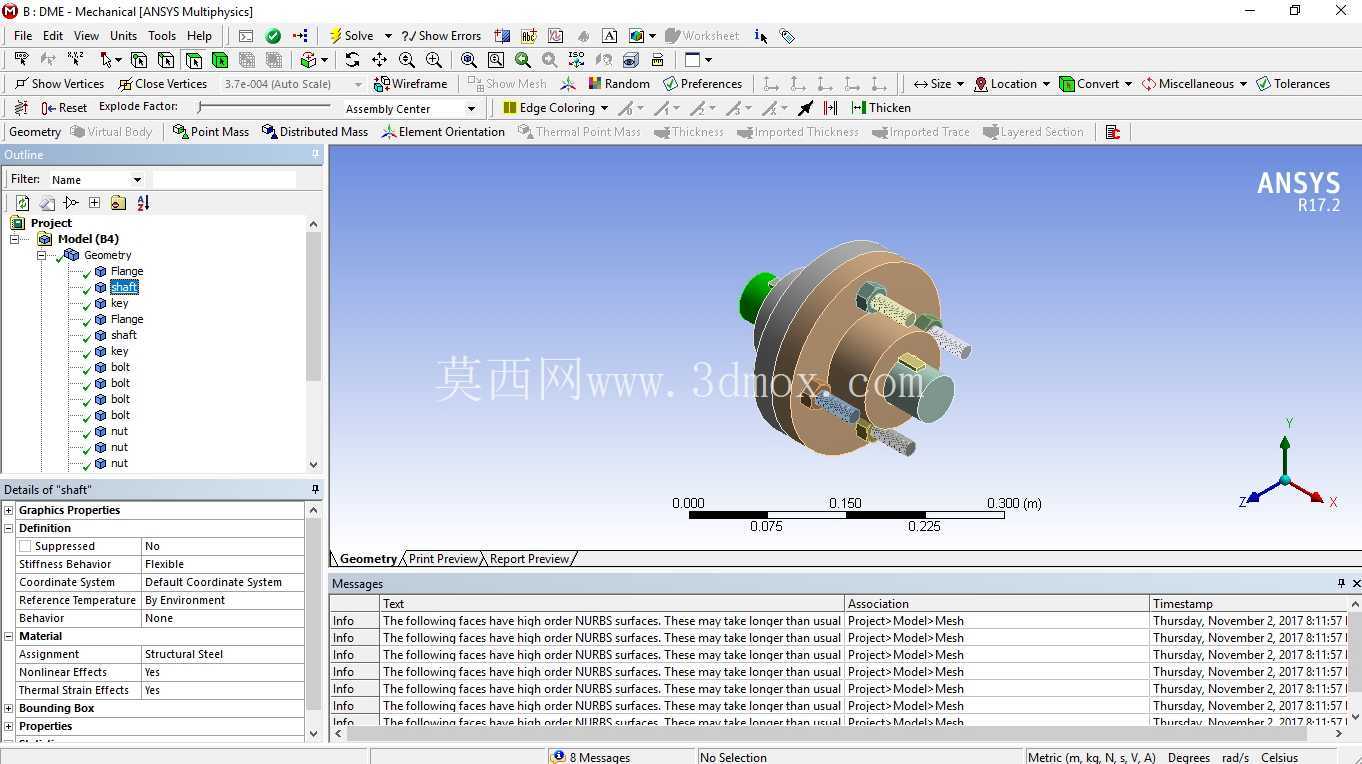
Task: Click Selection Information icon
Action: point(761,36)
